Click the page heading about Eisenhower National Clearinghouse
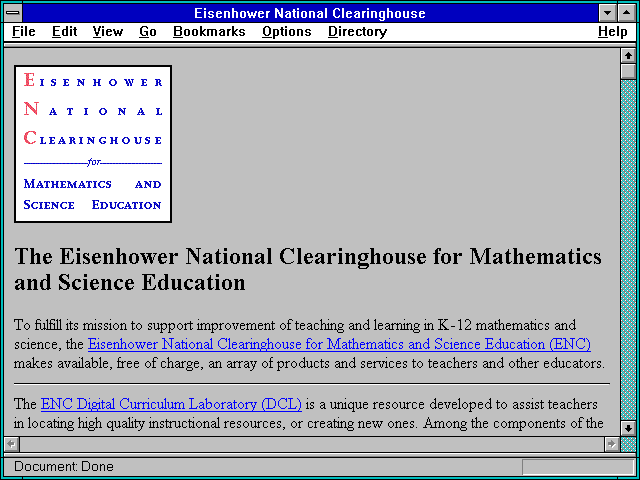The image size is (640, 480). (308, 269)
